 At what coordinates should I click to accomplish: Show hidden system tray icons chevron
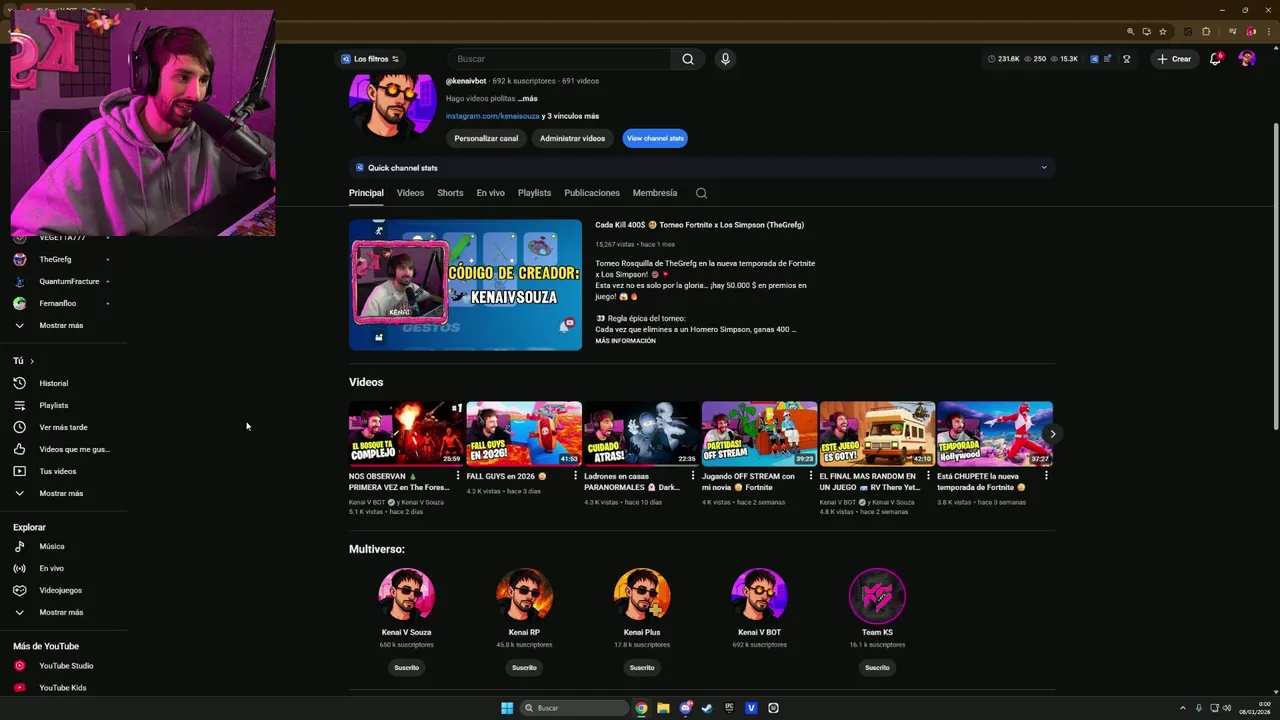1182,708
